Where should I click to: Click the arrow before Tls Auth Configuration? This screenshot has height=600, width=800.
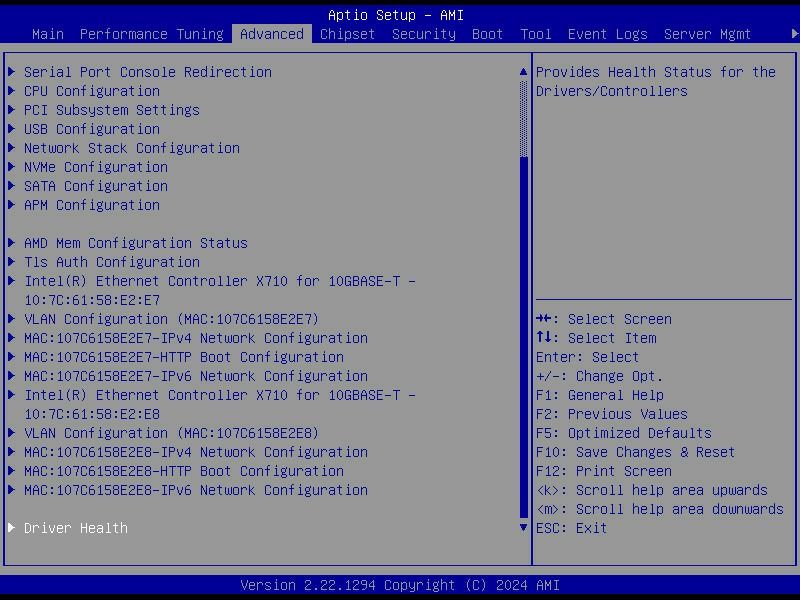point(12,262)
